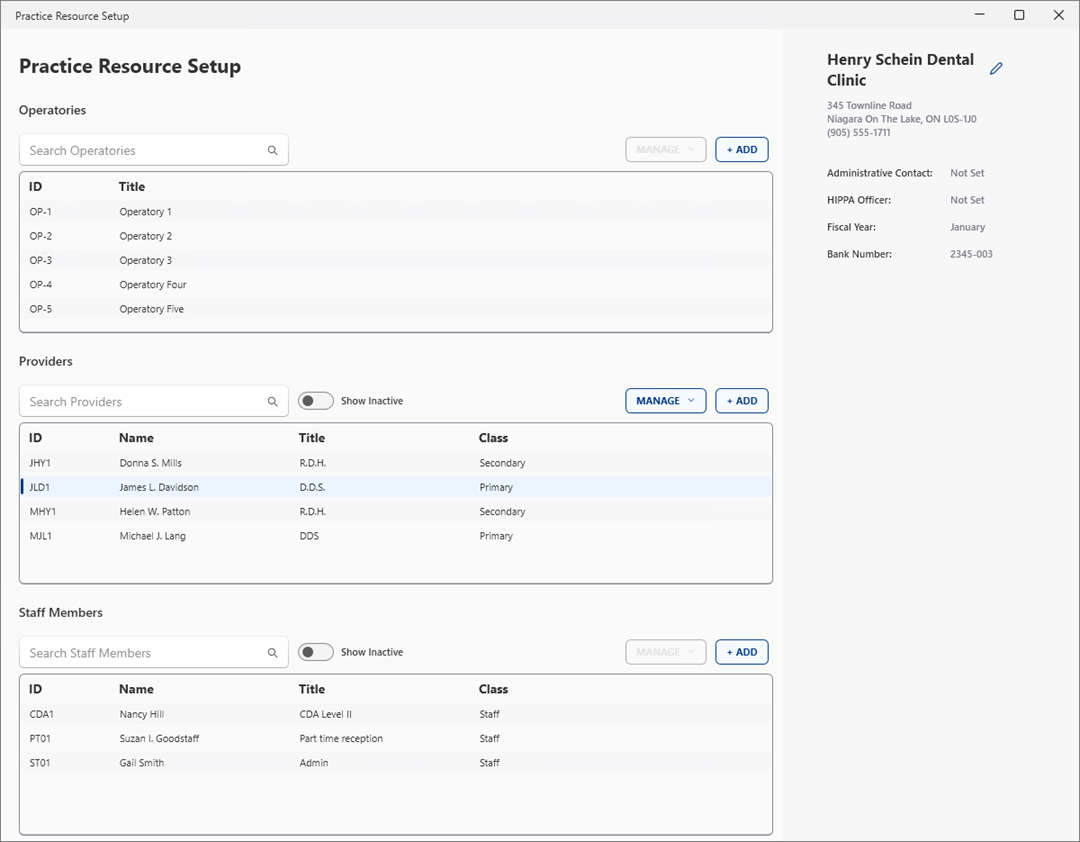Image resolution: width=1080 pixels, height=842 pixels.
Task: Enable Show Inactive for Staff Members
Action: (316, 652)
